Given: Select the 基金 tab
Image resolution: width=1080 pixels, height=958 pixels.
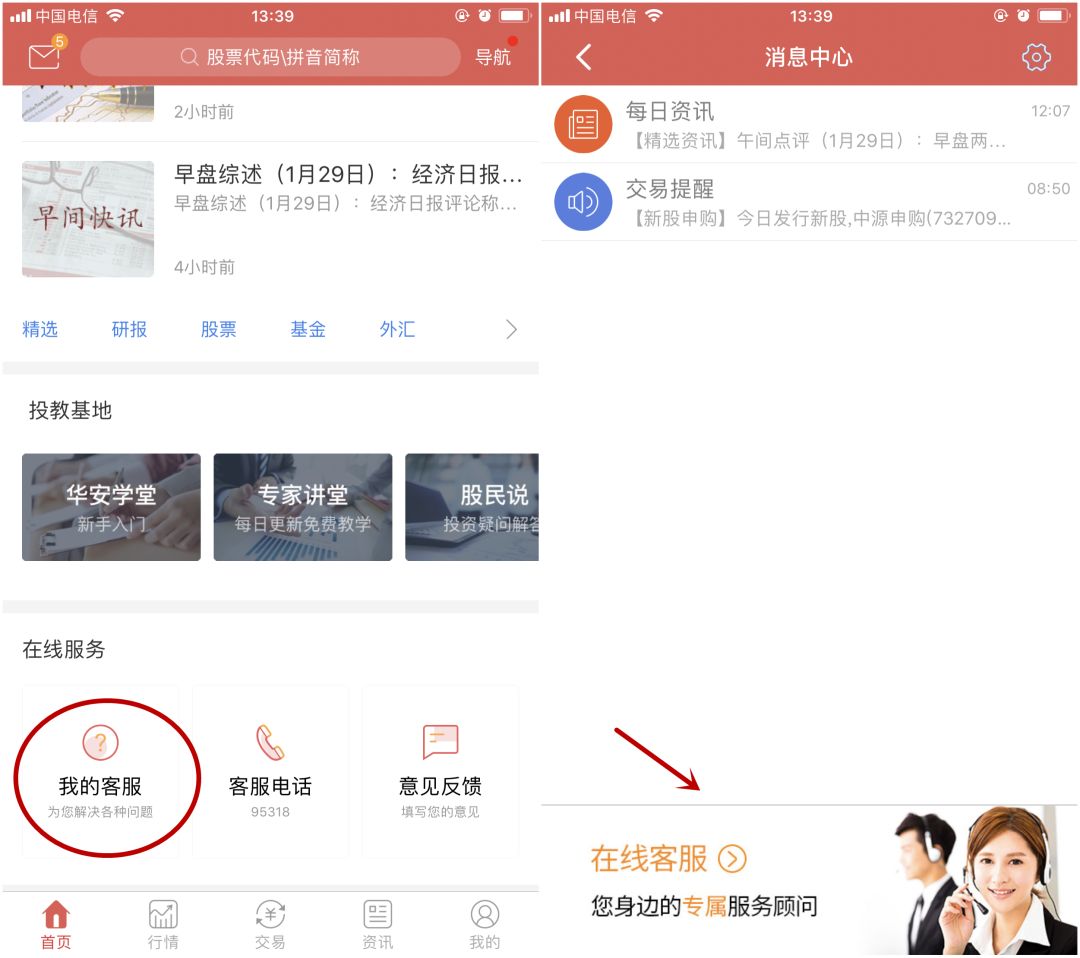Looking at the screenshot, I should coord(308,329).
